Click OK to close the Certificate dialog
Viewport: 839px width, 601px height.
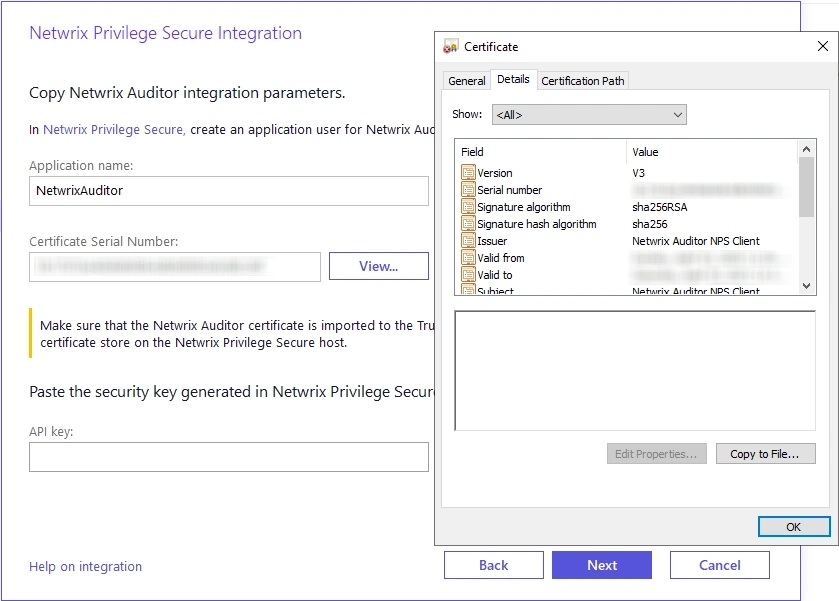point(793,526)
